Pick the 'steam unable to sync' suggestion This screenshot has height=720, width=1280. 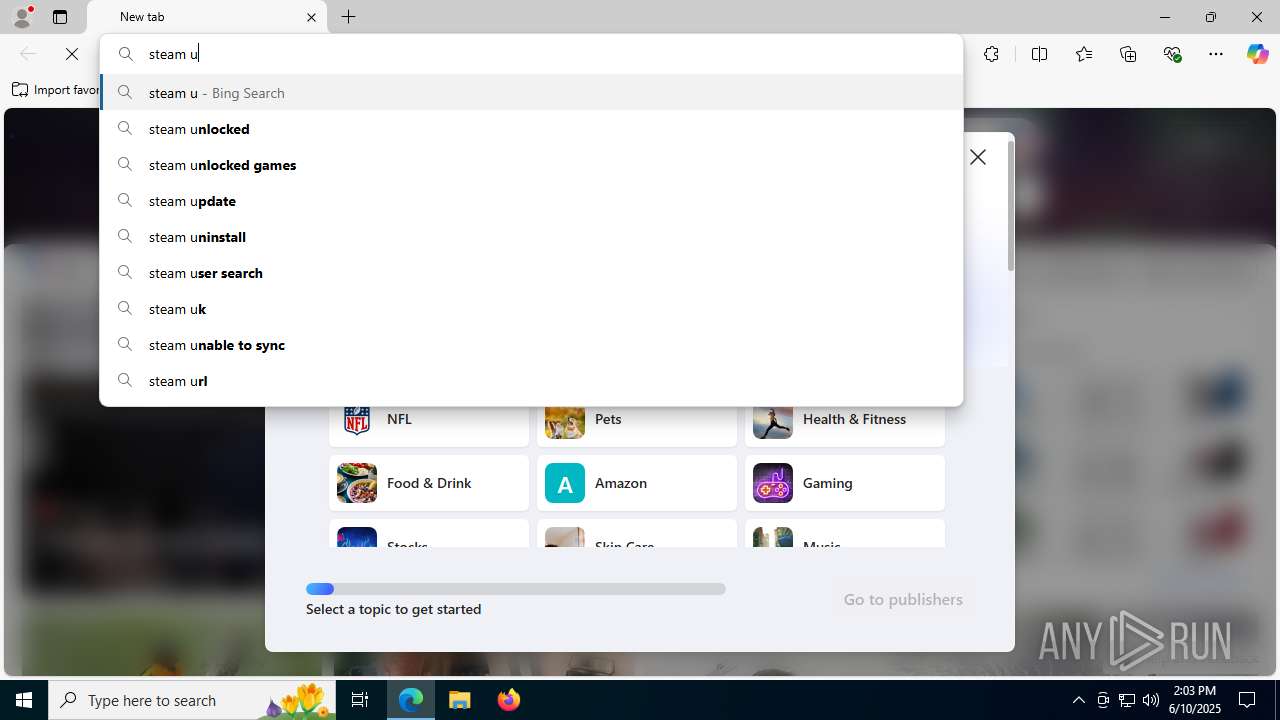point(531,345)
